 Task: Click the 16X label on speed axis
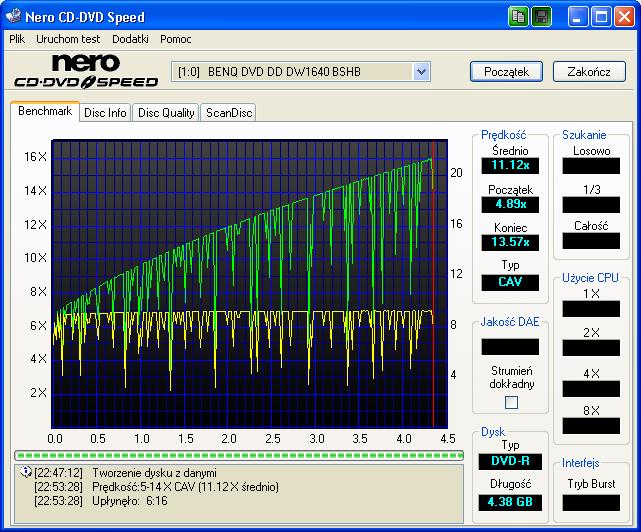(36, 157)
